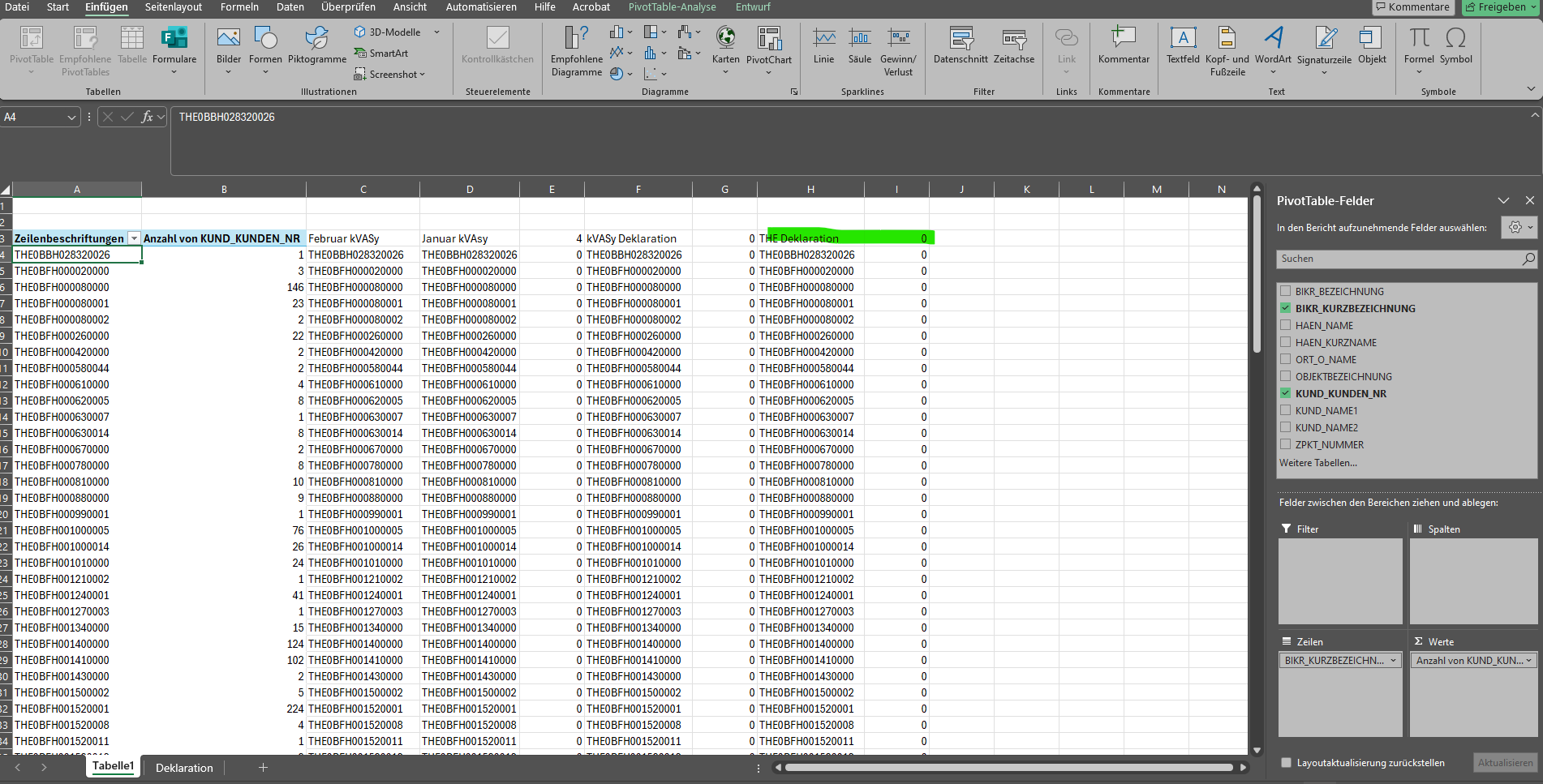The width and height of the screenshot is (1543, 784).
Task: Expand the Name Box dropdown
Action: pyautogui.click(x=71, y=118)
